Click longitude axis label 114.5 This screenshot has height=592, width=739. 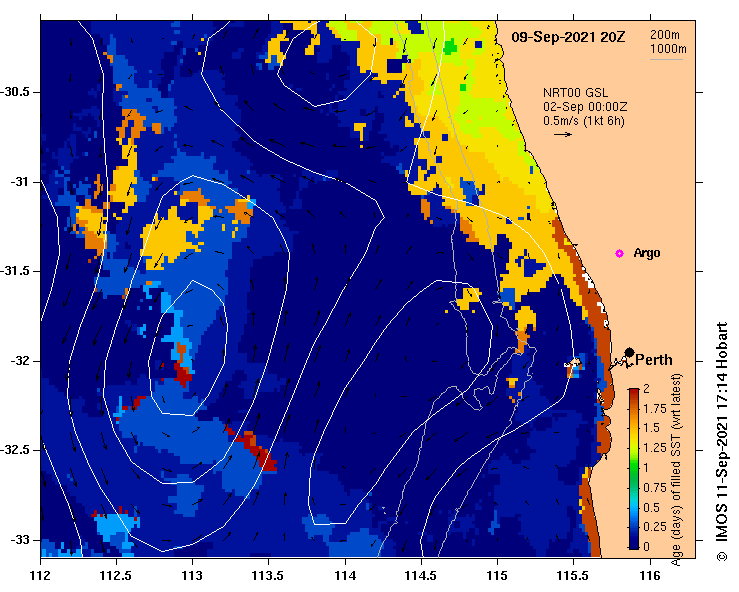[x=421, y=576]
